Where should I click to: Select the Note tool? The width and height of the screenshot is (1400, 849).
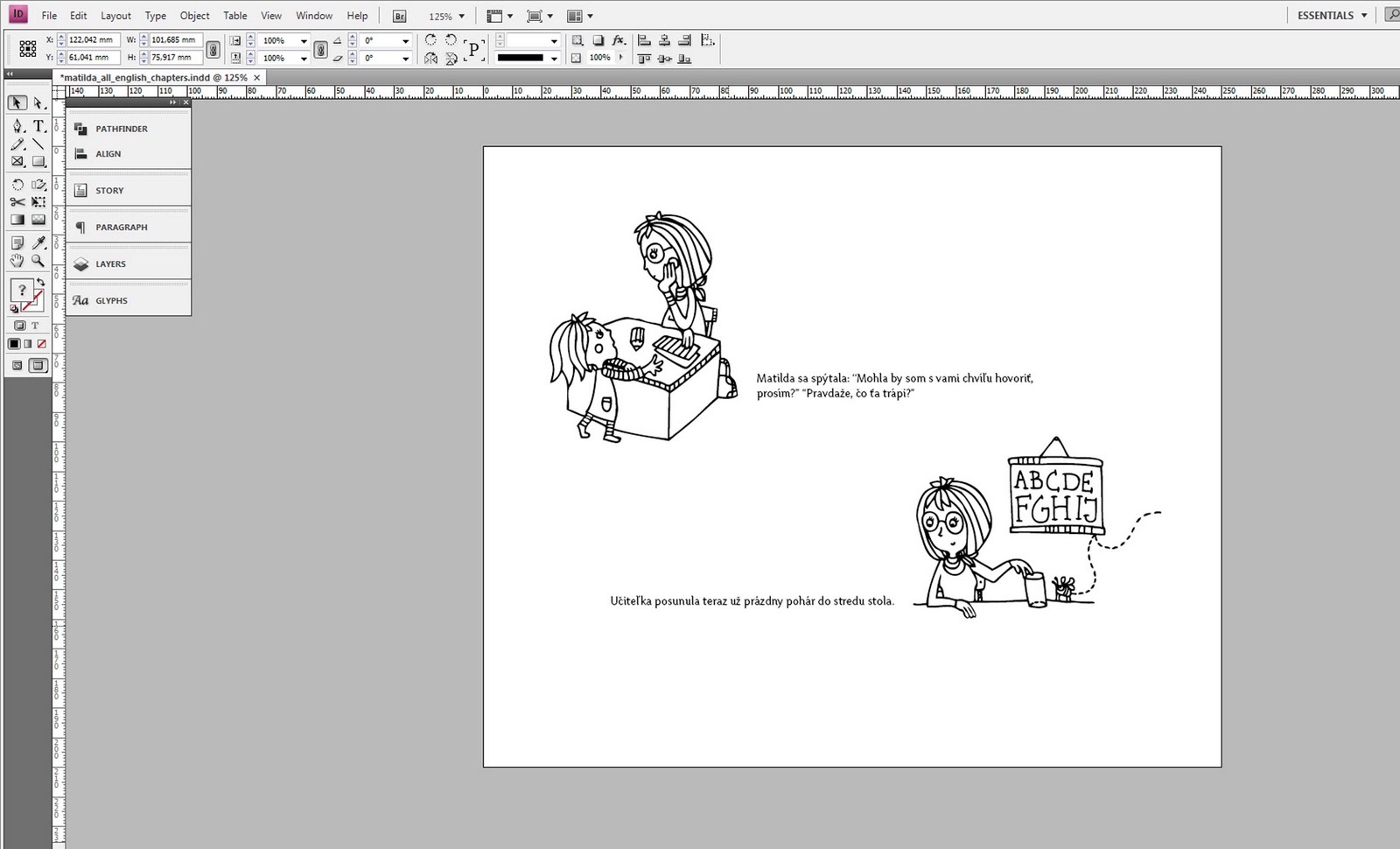coord(17,243)
